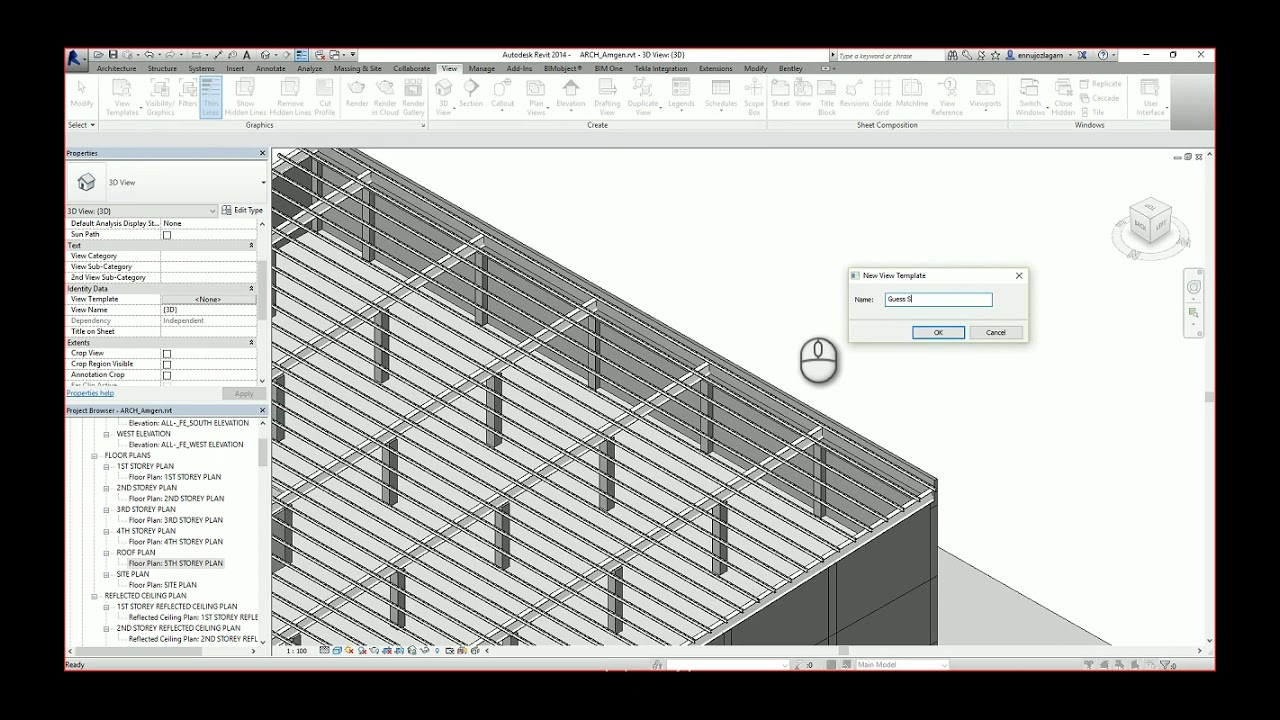Switch to the Annotate ribbon tab

click(x=270, y=69)
